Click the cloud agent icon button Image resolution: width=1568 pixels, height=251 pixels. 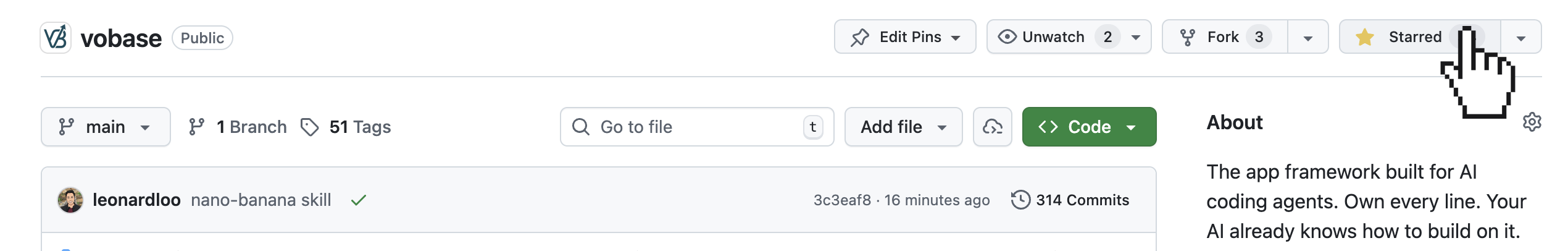click(x=992, y=127)
